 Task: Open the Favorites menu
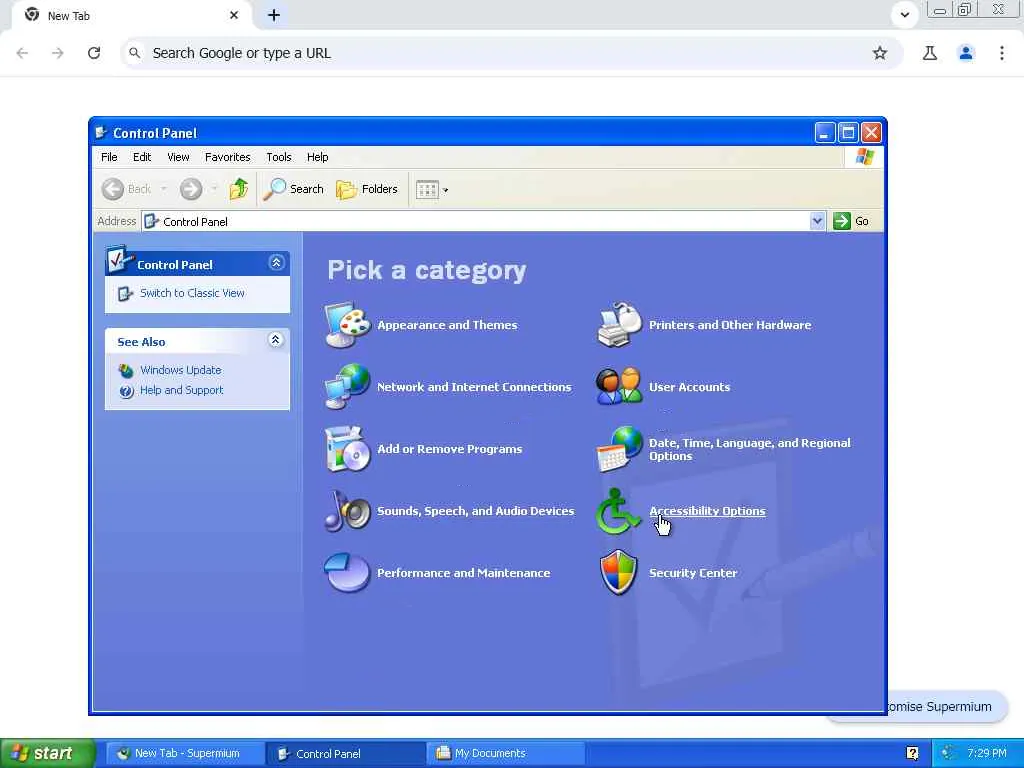click(227, 157)
